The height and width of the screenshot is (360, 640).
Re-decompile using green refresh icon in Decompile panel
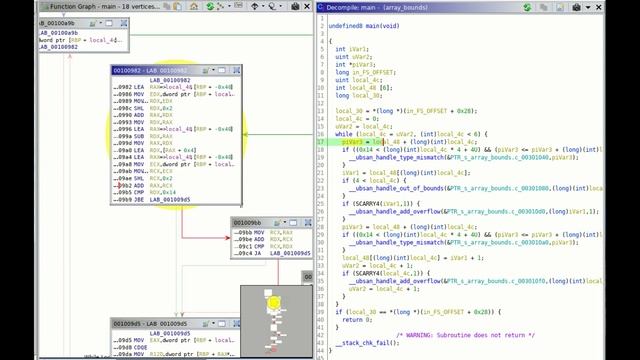point(527,7)
